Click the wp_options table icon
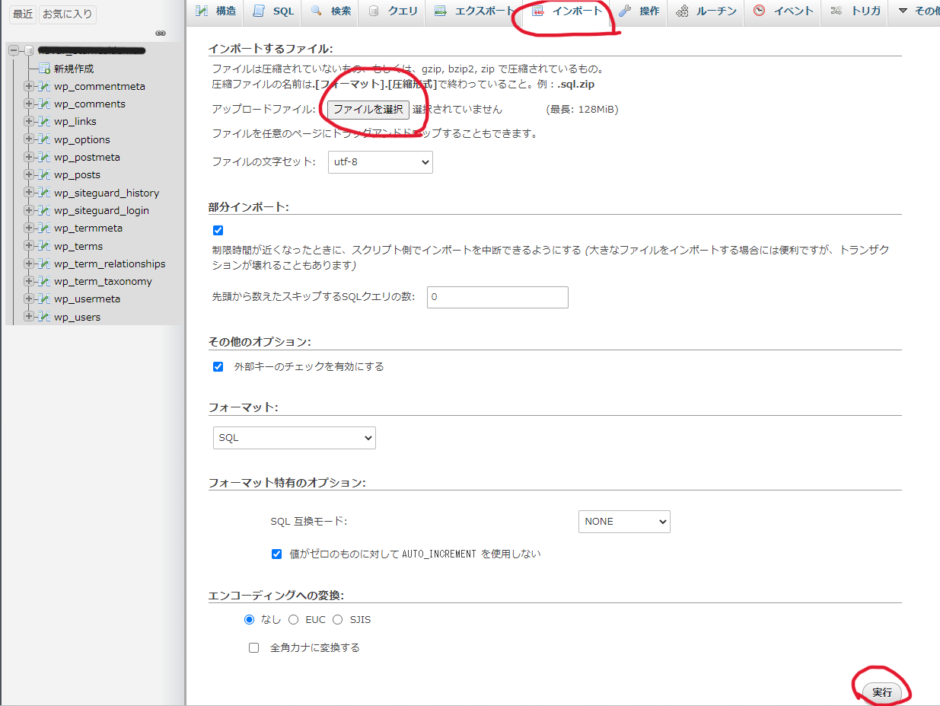 point(44,138)
